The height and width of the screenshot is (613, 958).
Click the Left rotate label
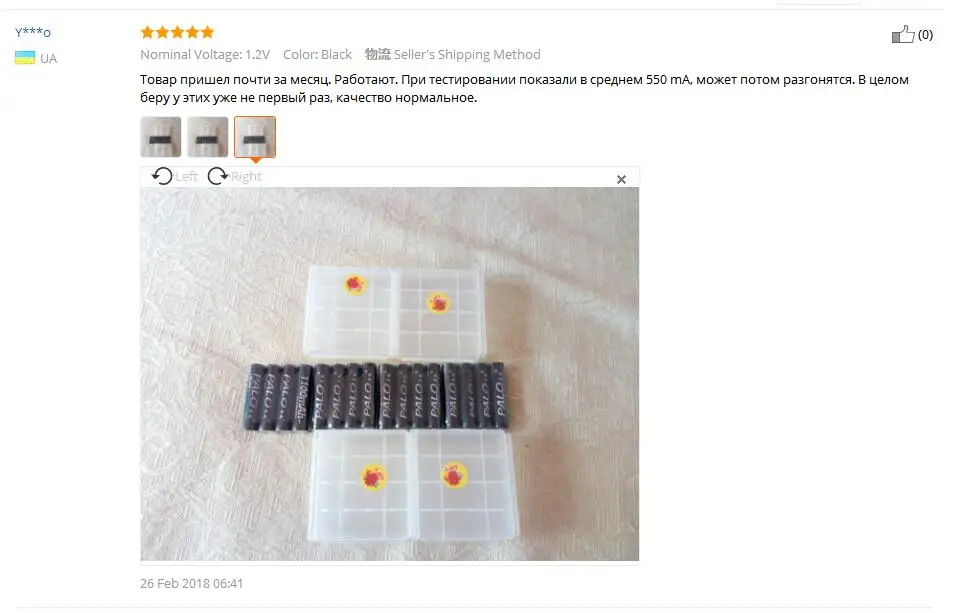coord(186,177)
